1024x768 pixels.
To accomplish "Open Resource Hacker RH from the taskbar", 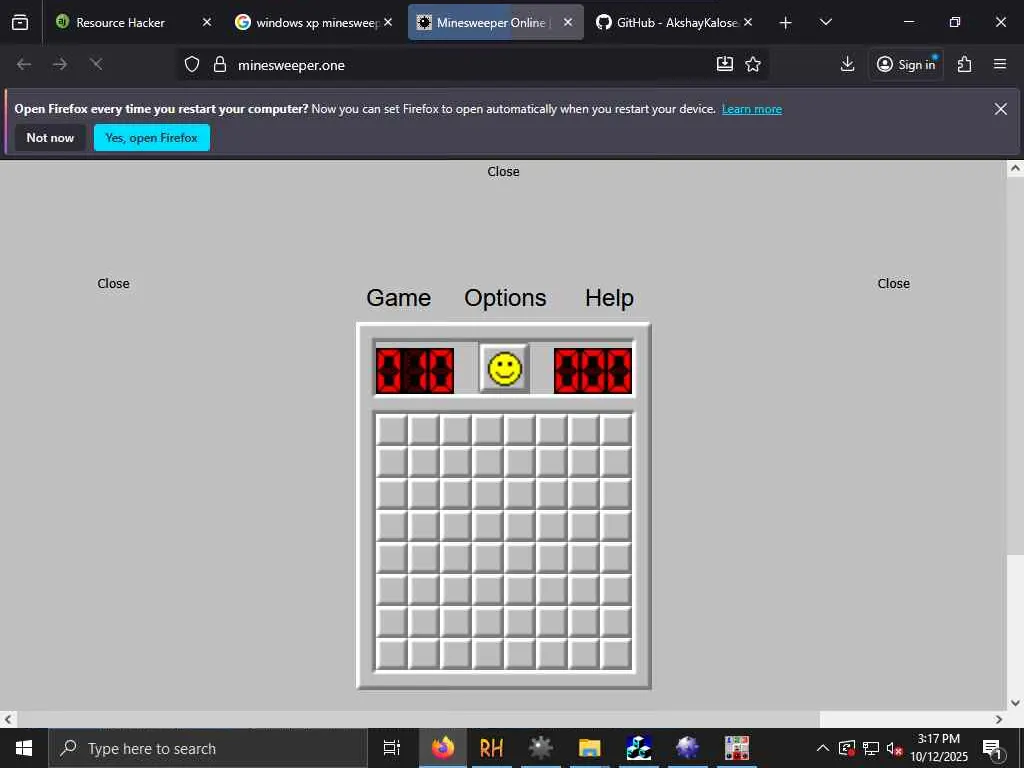I will (491, 748).
